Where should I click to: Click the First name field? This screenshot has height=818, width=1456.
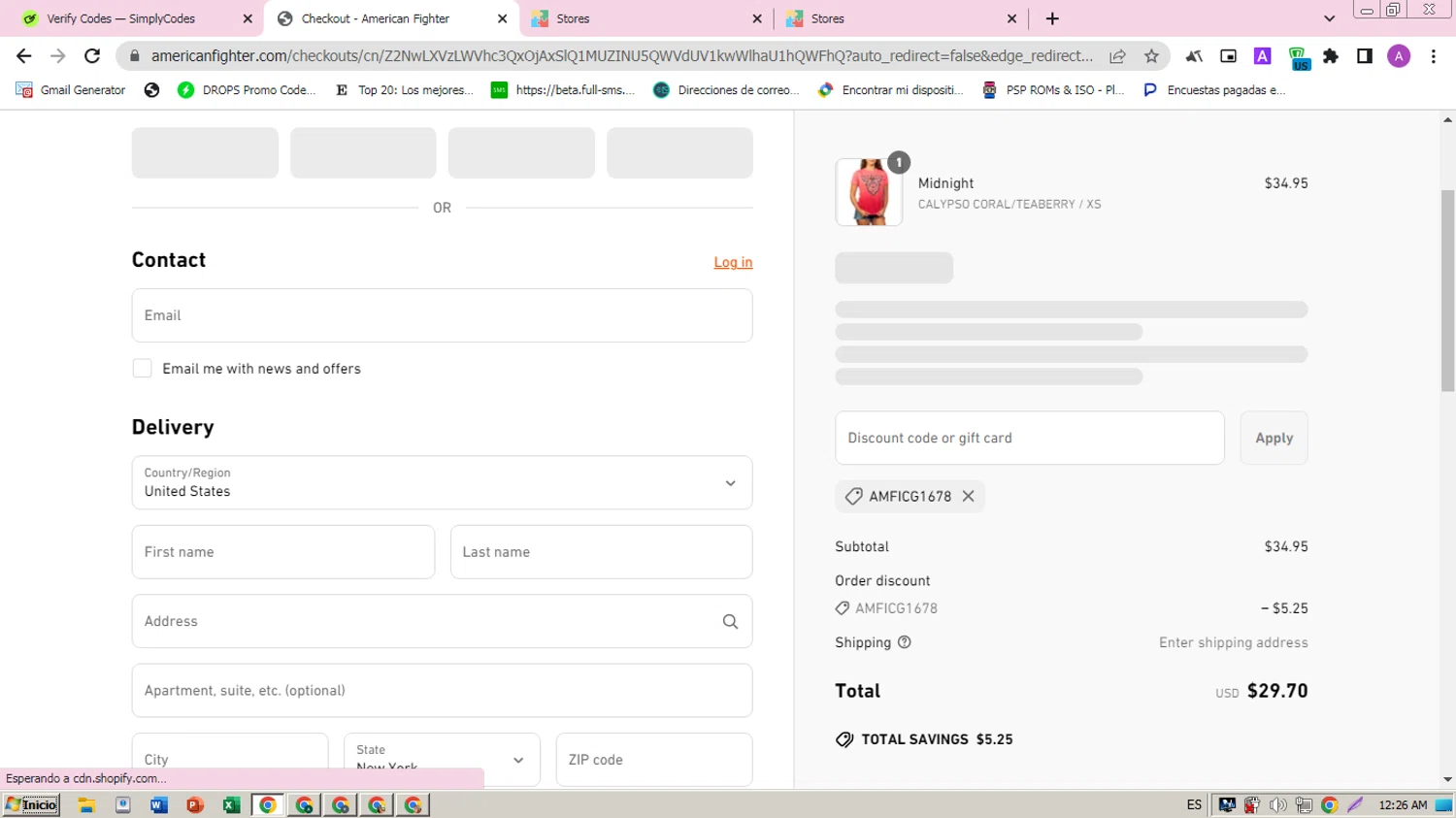tap(283, 552)
